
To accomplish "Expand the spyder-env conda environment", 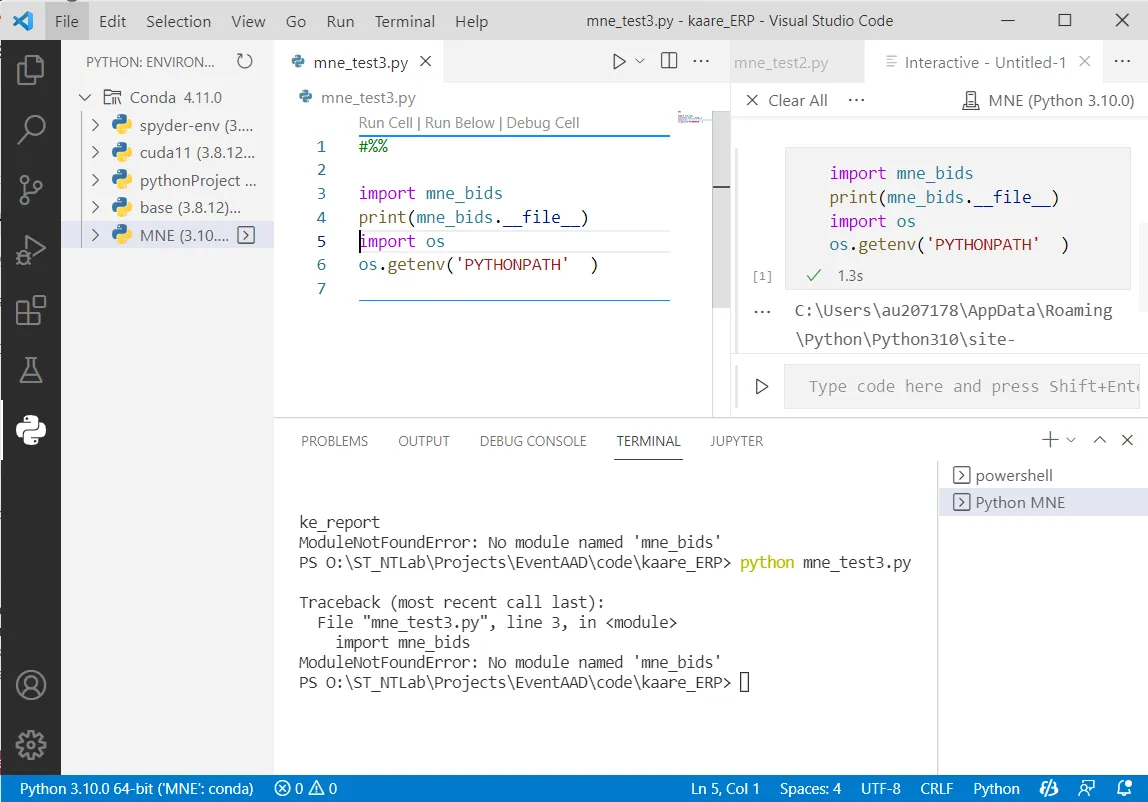I will [x=96, y=126].
